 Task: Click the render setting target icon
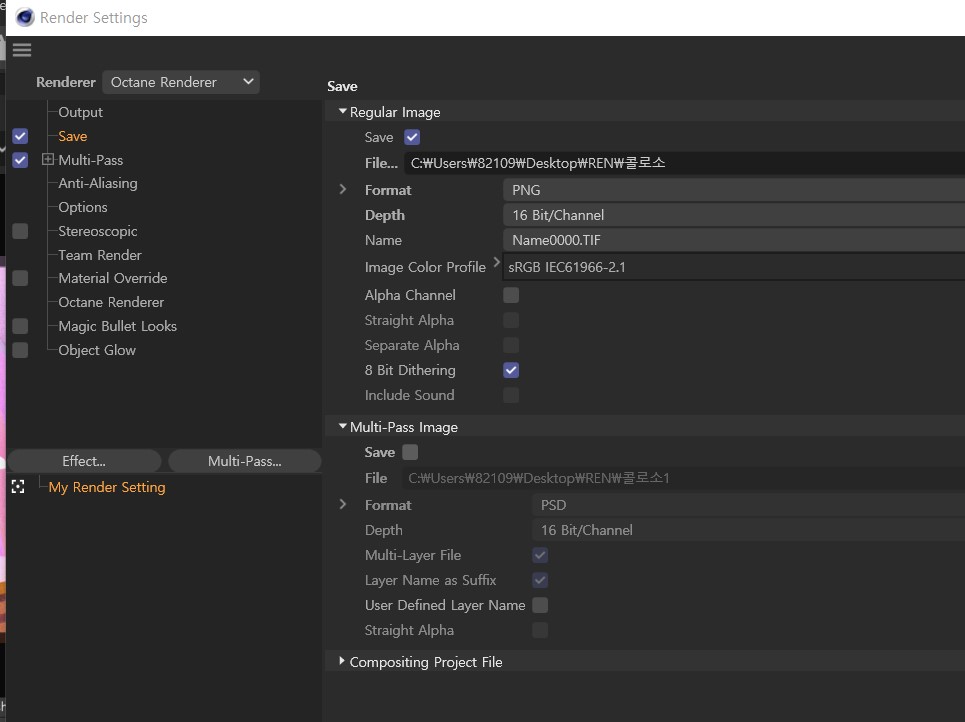pos(18,487)
